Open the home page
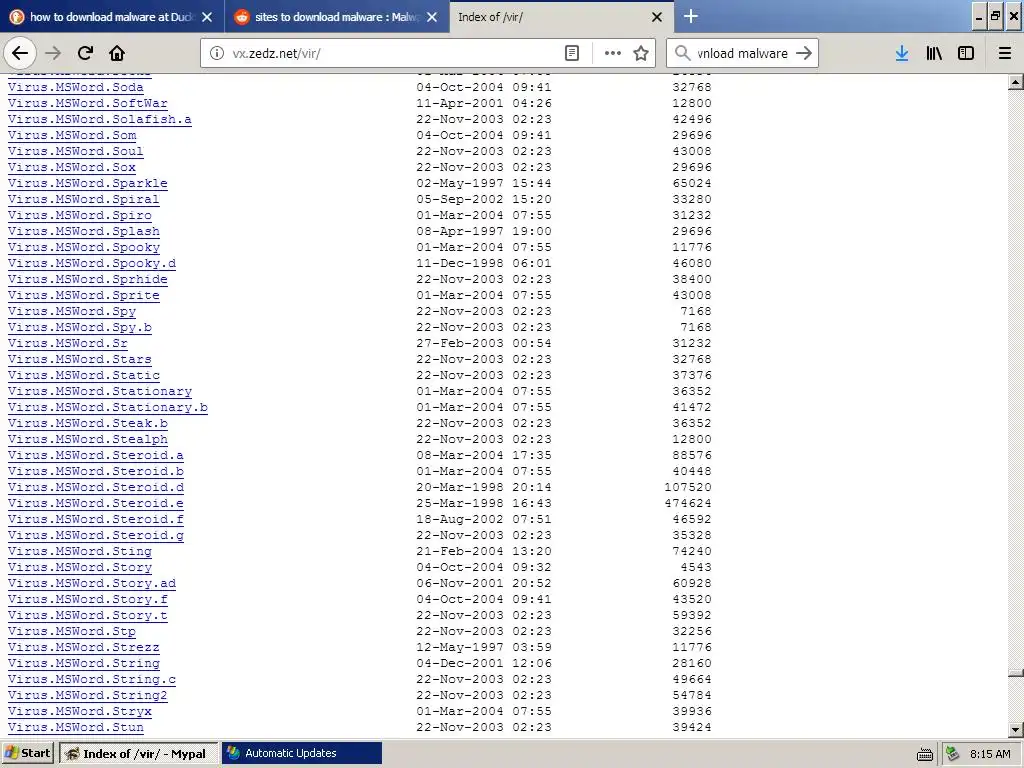 click(117, 53)
